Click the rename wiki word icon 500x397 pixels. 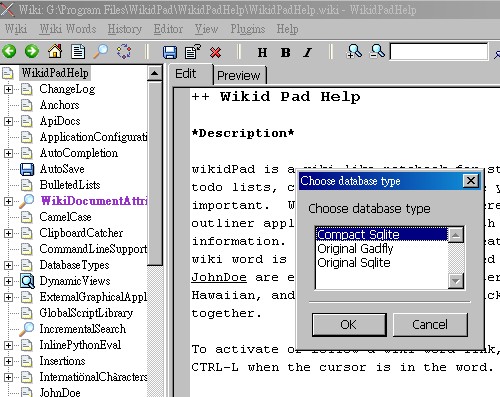[193, 52]
